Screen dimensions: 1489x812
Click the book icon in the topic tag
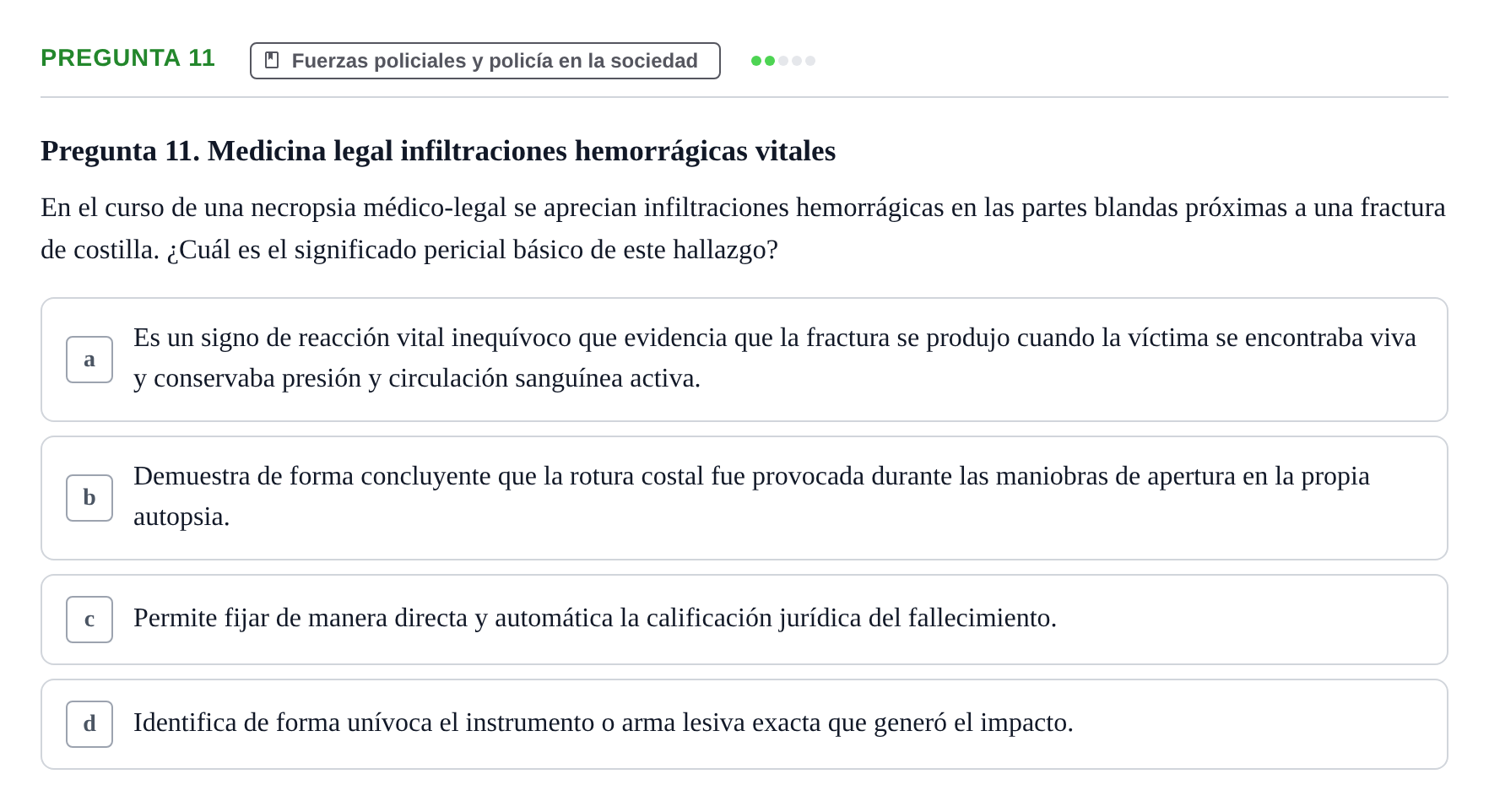[272, 61]
